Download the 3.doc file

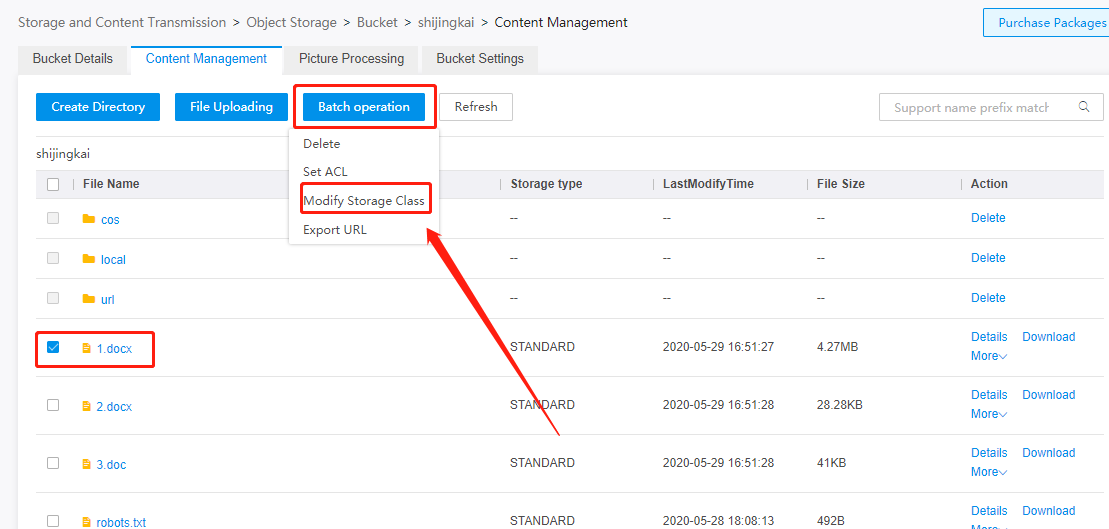tap(1048, 453)
